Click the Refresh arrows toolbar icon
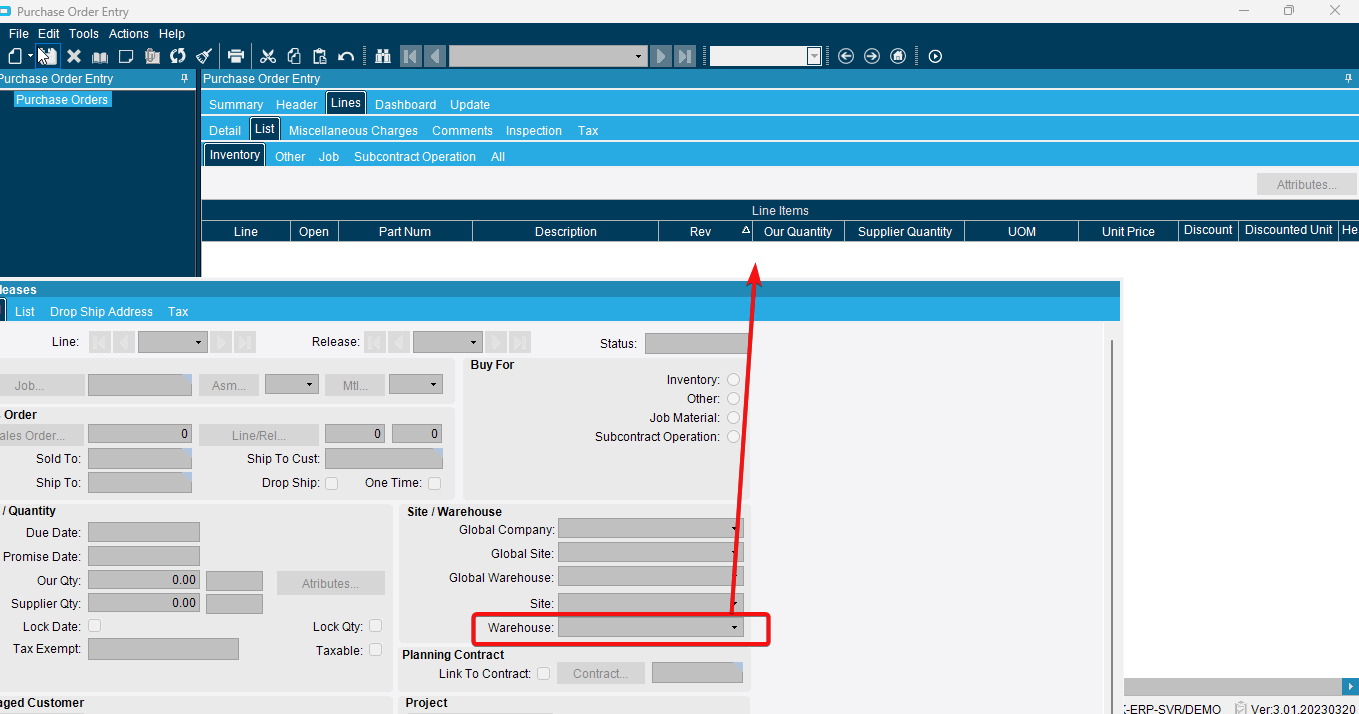 coord(178,56)
